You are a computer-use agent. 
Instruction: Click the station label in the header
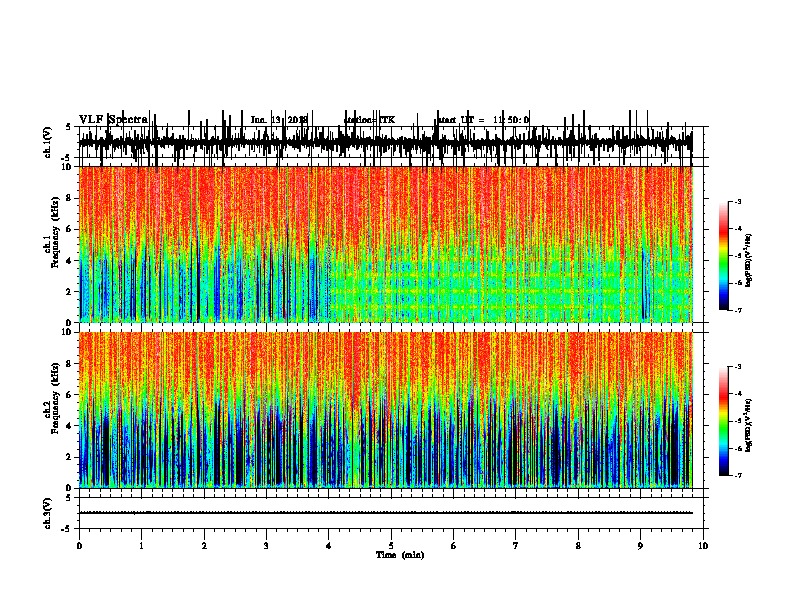pyautogui.click(x=370, y=120)
